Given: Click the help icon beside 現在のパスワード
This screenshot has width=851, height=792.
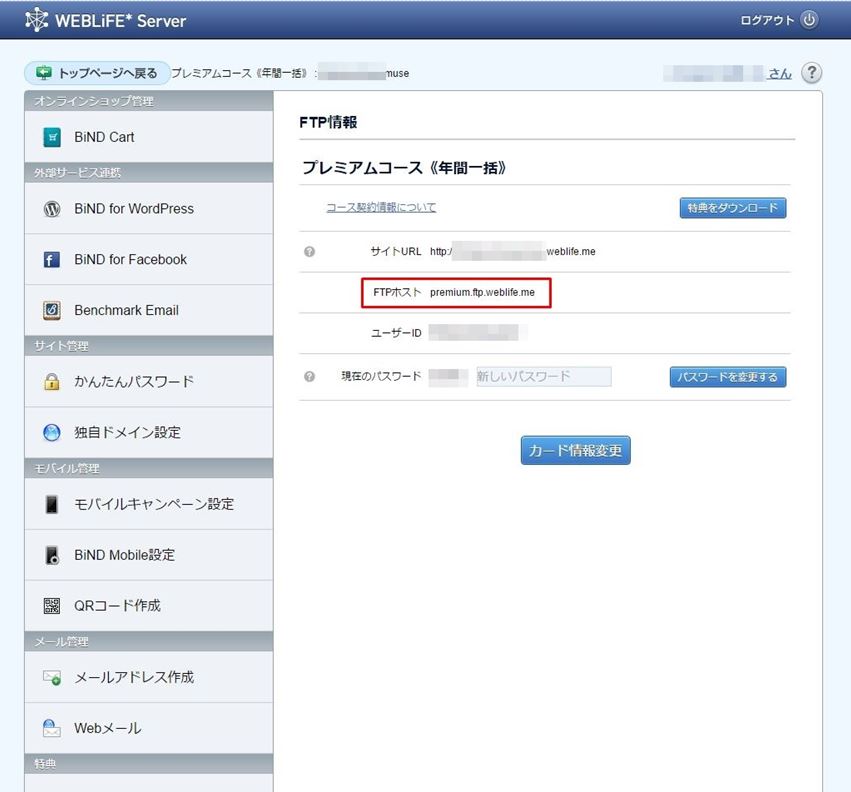Looking at the screenshot, I should tap(309, 376).
